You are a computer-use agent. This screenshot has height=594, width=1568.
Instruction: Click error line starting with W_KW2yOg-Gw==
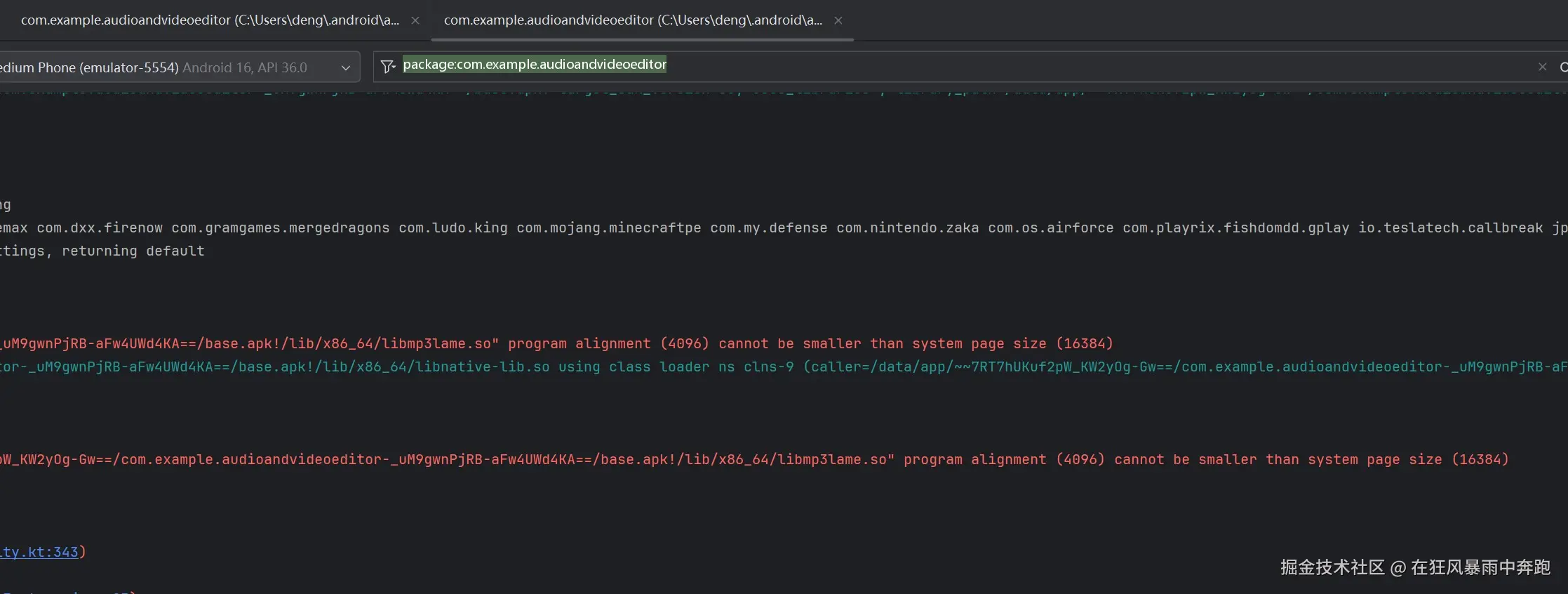point(754,459)
